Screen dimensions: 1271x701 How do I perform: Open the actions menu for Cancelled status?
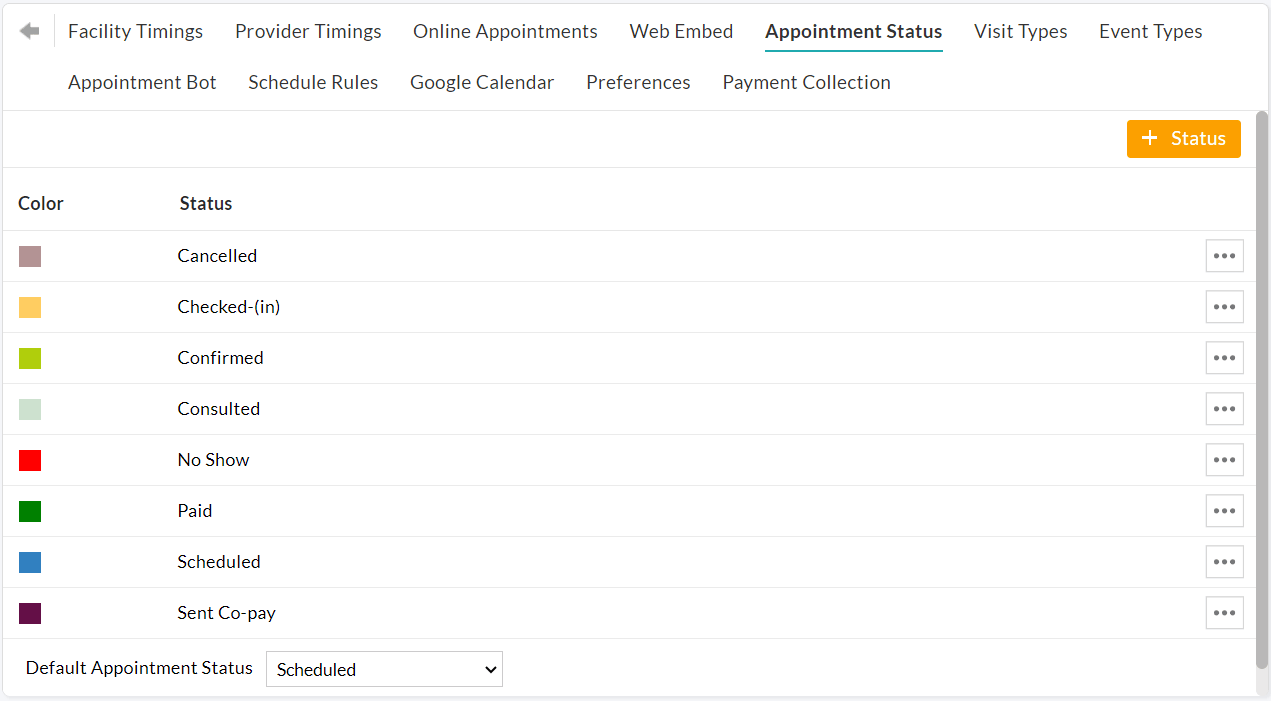pyautogui.click(x=1224, y=256)
